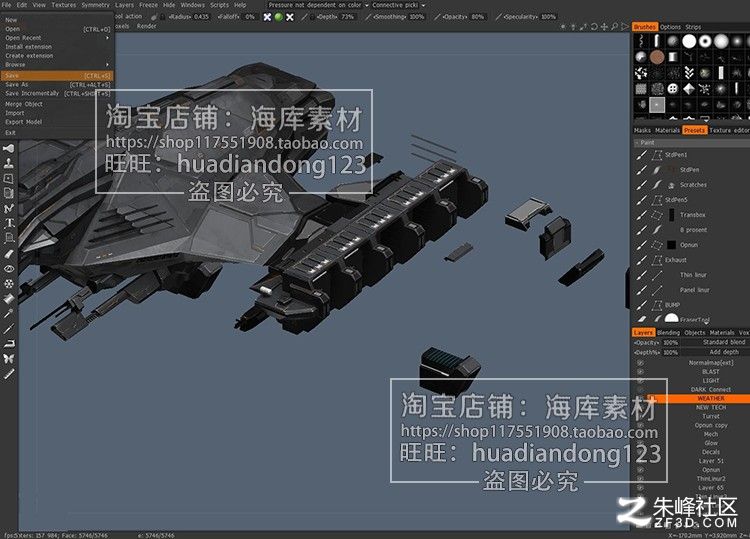Select the diamond pyramid brush alpha
Viewport: 750px width, 539px height.
(689, 89)
